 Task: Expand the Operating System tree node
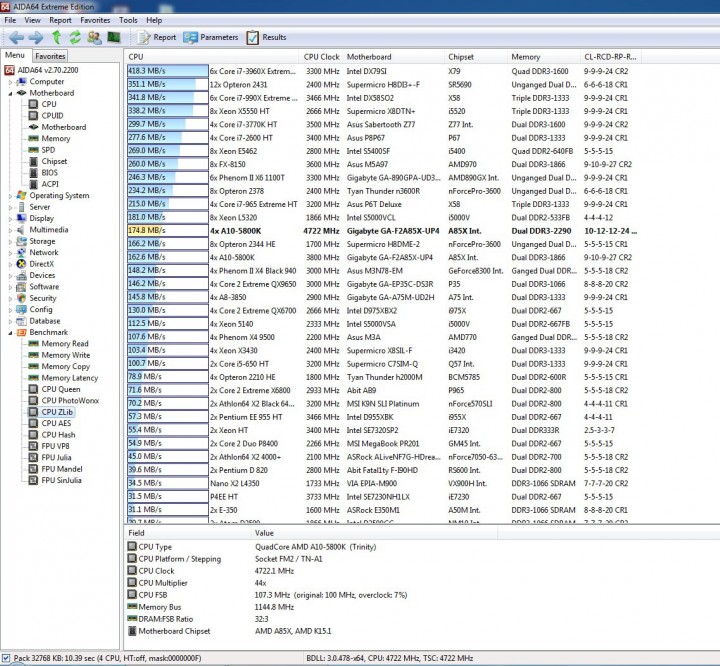coord(10,196)
